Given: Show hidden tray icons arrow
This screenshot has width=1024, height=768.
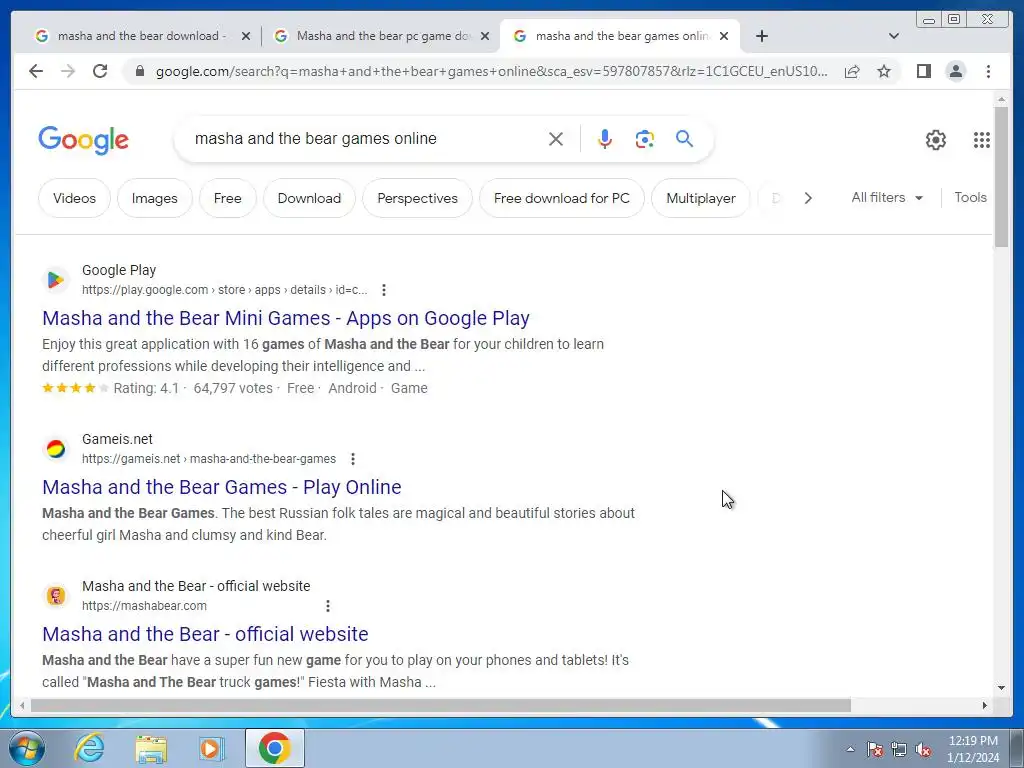Looking at the screenshot, I should pos(850,749).
